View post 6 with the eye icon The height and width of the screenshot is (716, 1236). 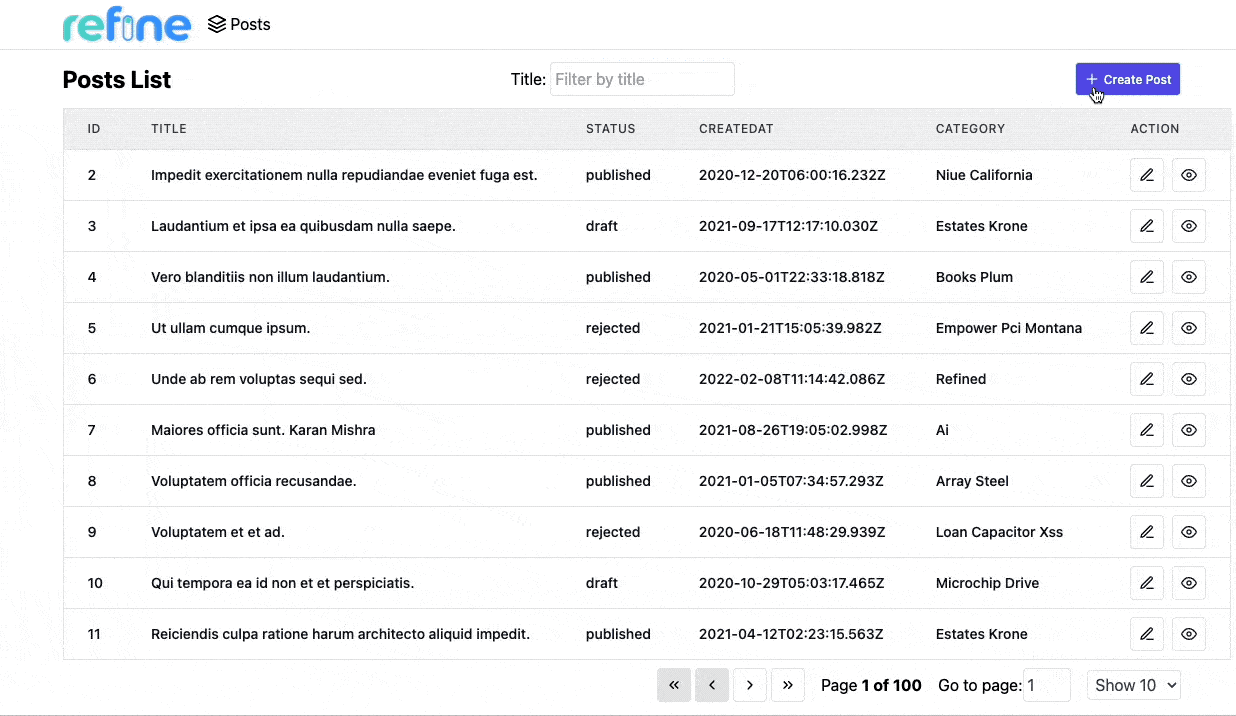point(1188,379)
